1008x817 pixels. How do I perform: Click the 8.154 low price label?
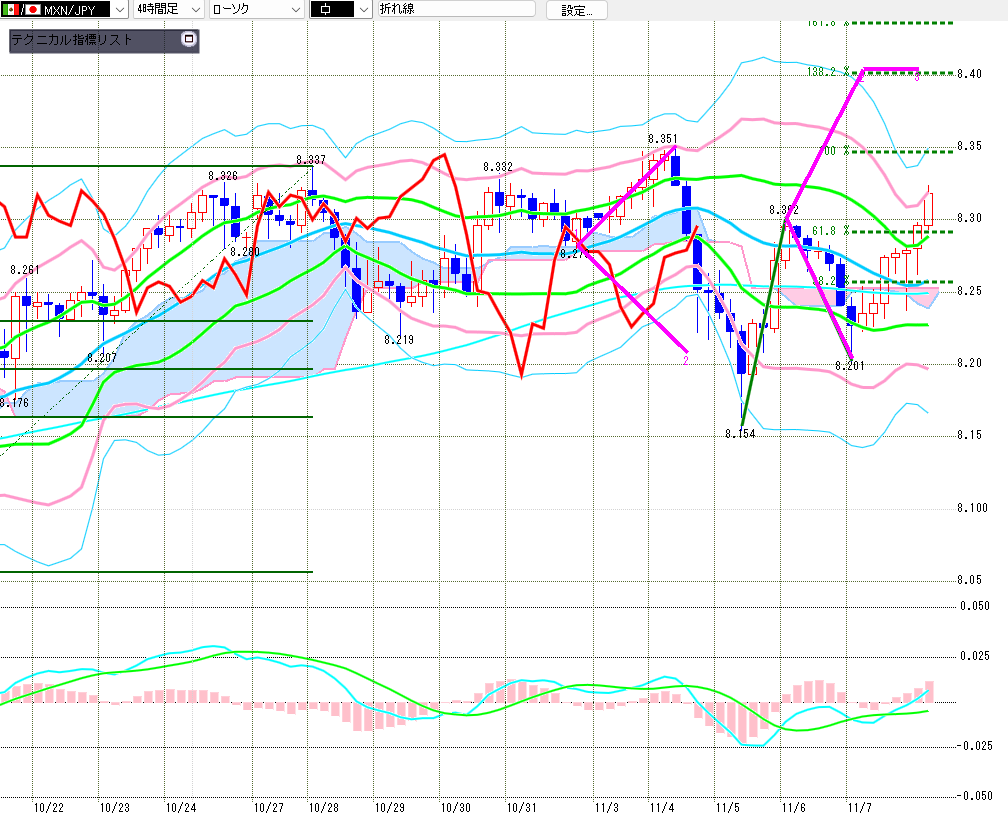pyautogui.click(x=741, y=434)
